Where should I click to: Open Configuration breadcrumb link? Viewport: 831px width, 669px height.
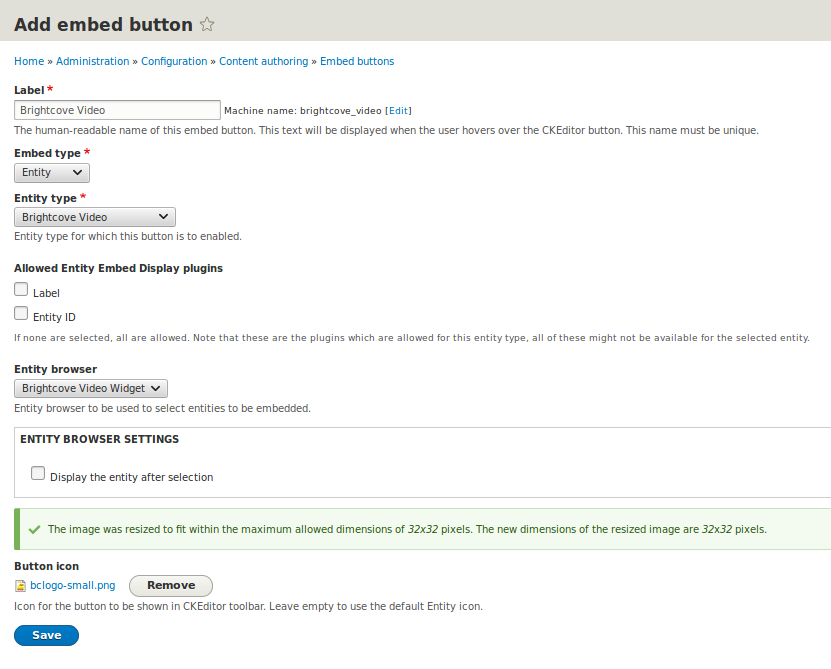tap(174, 61)
